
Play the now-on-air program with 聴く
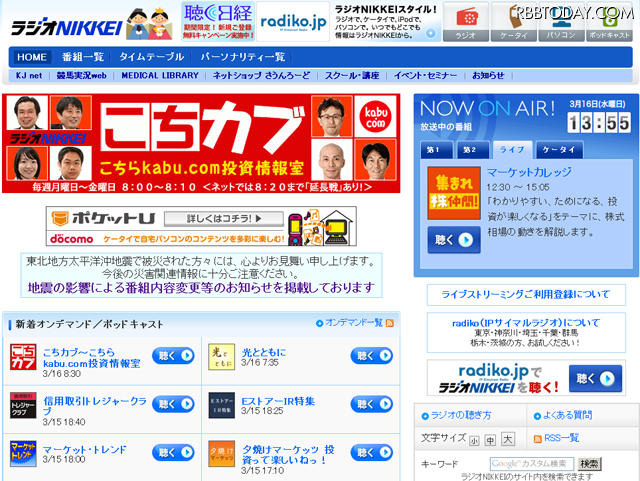pyautogui.click(x=454, y=240)
